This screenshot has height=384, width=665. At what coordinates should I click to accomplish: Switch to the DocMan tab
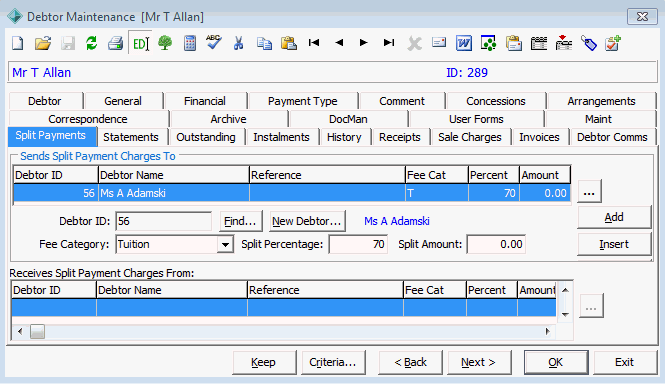(348, 119)
